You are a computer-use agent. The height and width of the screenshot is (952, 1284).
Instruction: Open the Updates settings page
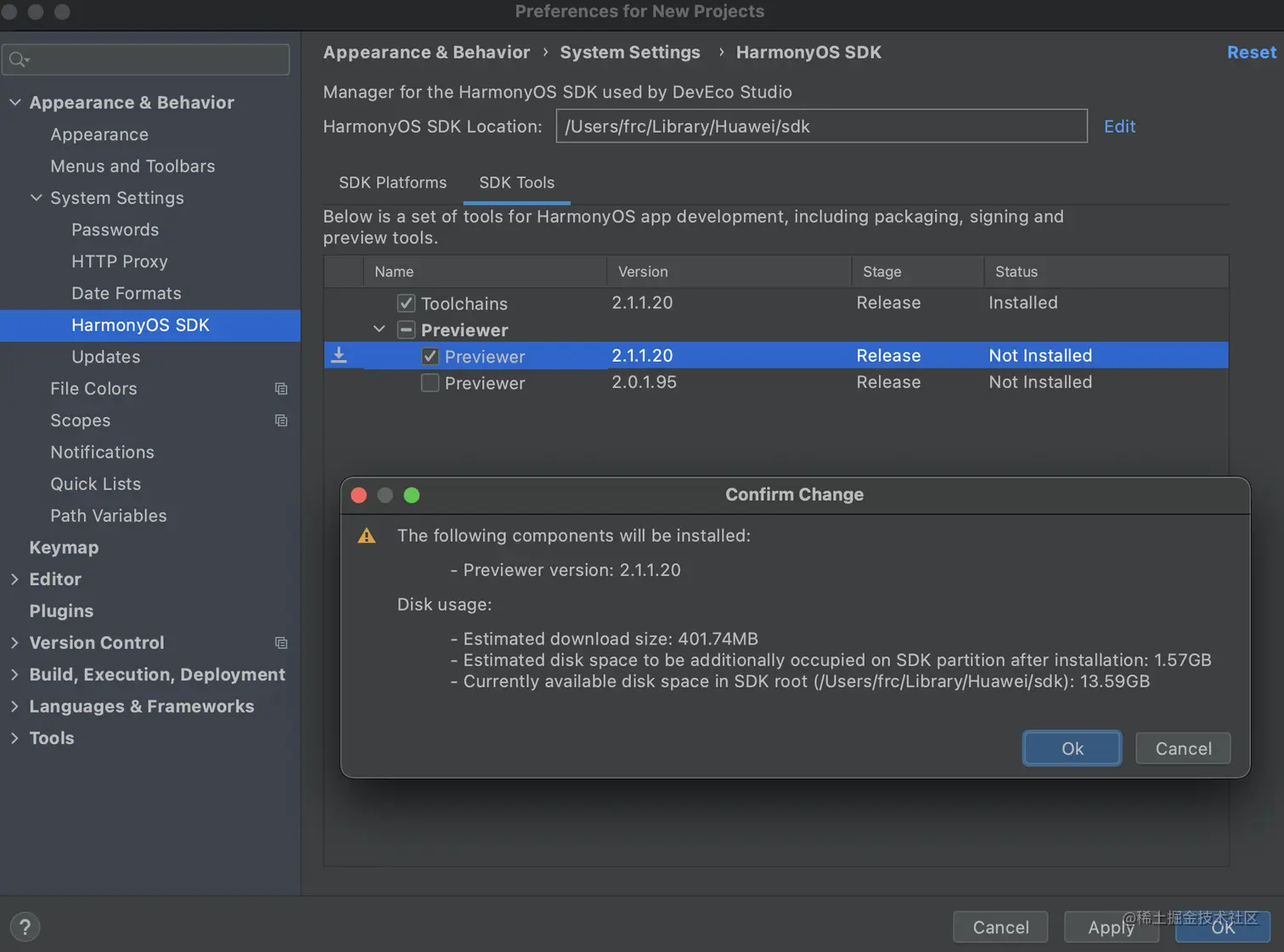click(105, 357)
